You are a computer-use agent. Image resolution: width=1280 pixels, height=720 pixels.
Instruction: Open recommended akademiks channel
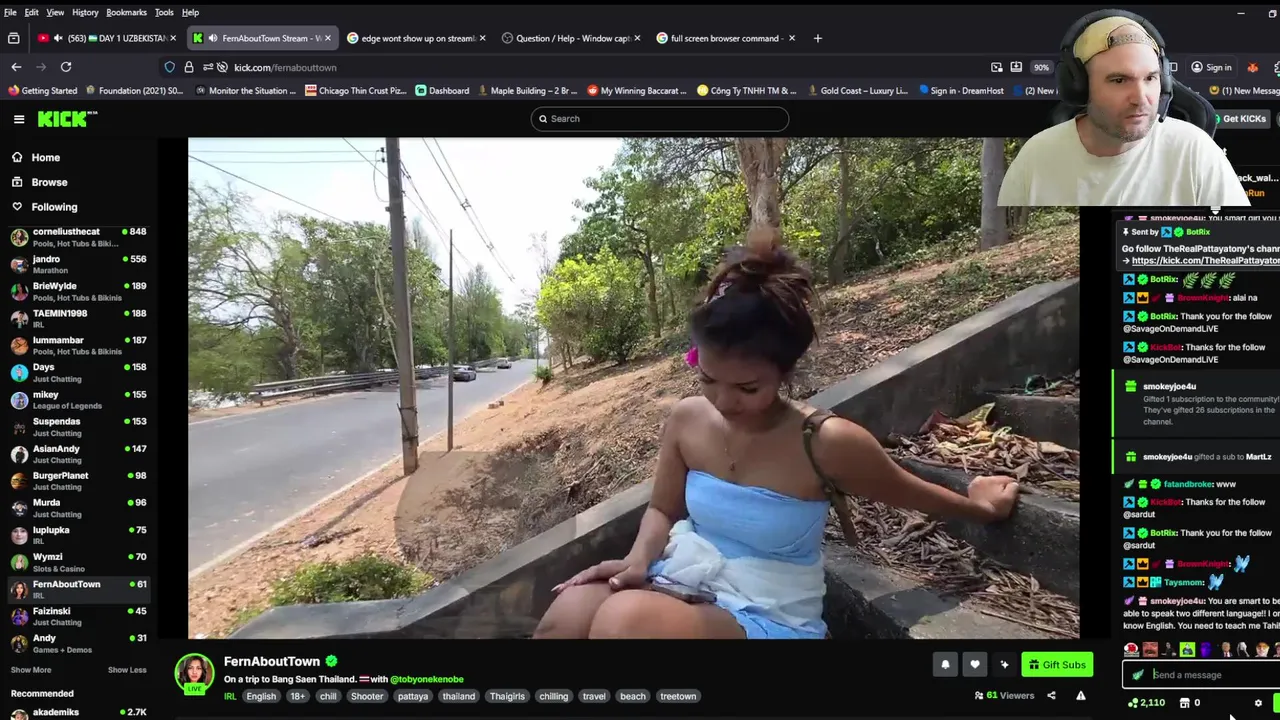78,712
